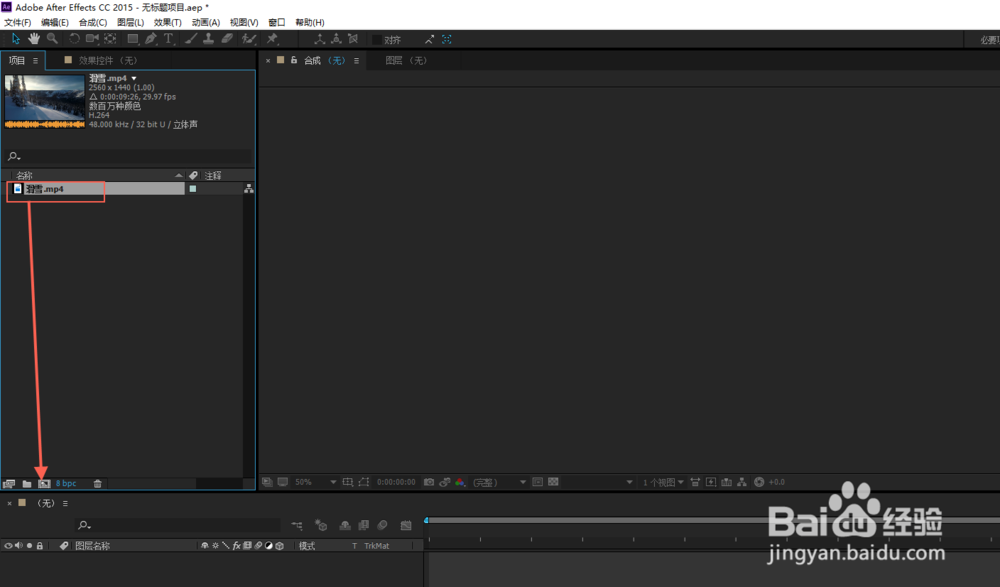Image resolution: width=1000 pixels, height=587 pixels.
Task: Open the RGB channel display icon
Action: coord(460,482)
